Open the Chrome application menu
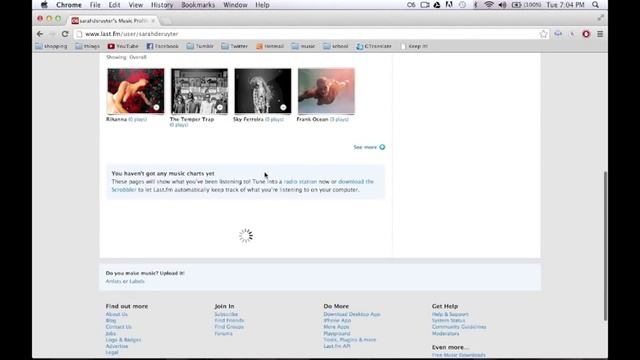This screenshot has height=360, width=640. coord(69,5)
